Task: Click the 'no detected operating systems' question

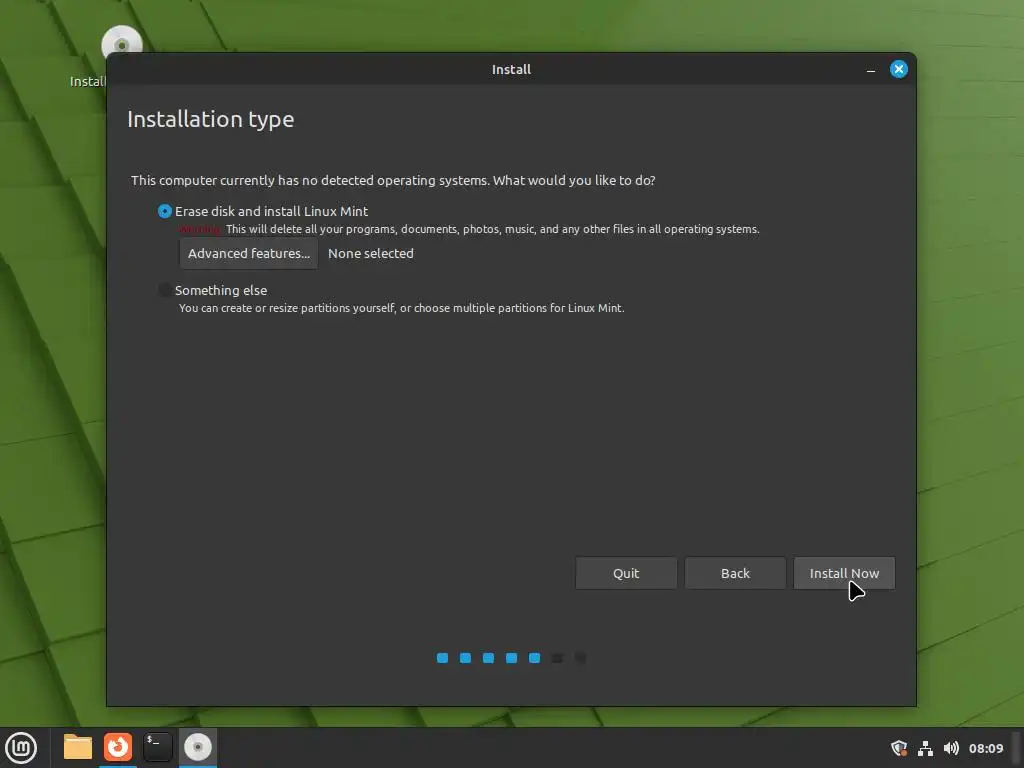Action: coord(393,180)
